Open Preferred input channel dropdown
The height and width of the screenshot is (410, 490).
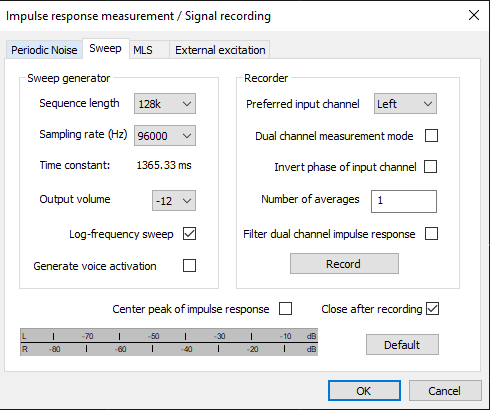tap(405, 104)
